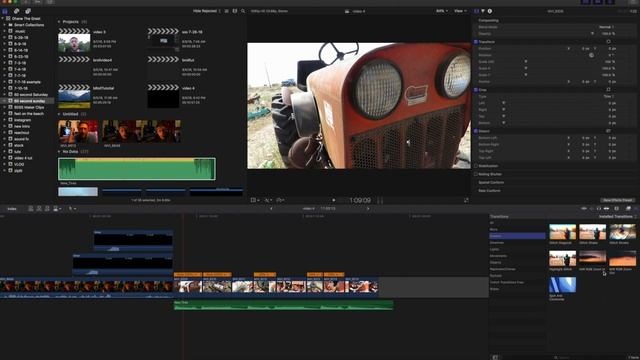Enable the Stabilization checkbox
The image size is (640, 360).
coord(476,166)
